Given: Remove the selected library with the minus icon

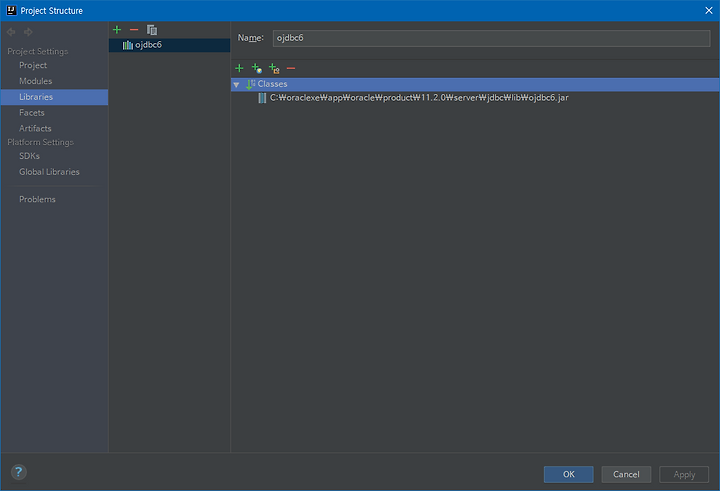Looking at the screenshot, I should [x=134, y=30].
